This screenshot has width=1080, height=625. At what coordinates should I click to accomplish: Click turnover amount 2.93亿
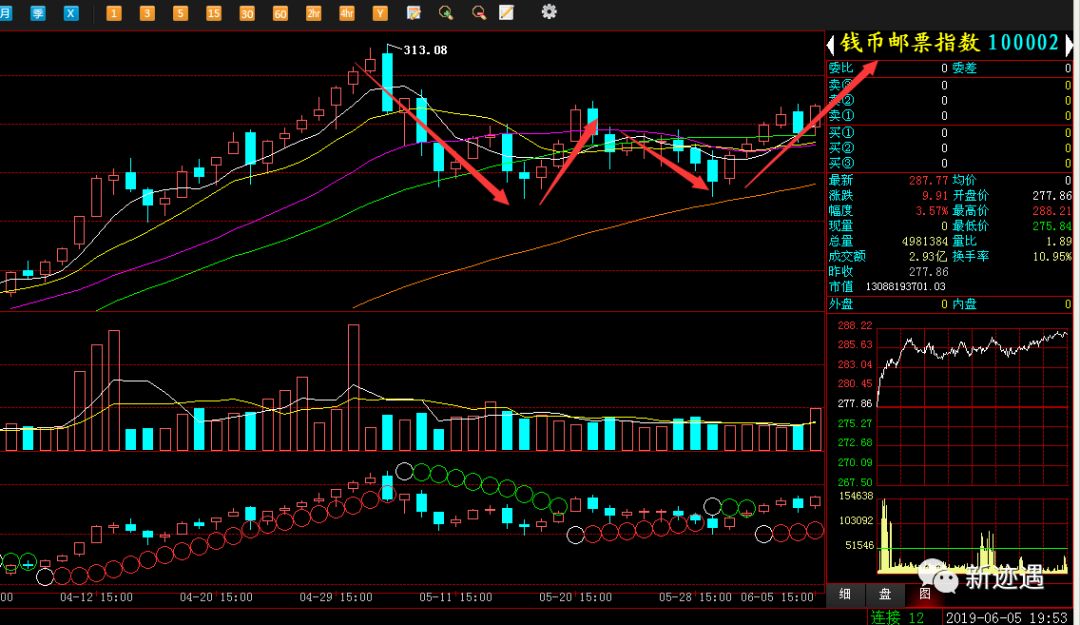(928, 256)
